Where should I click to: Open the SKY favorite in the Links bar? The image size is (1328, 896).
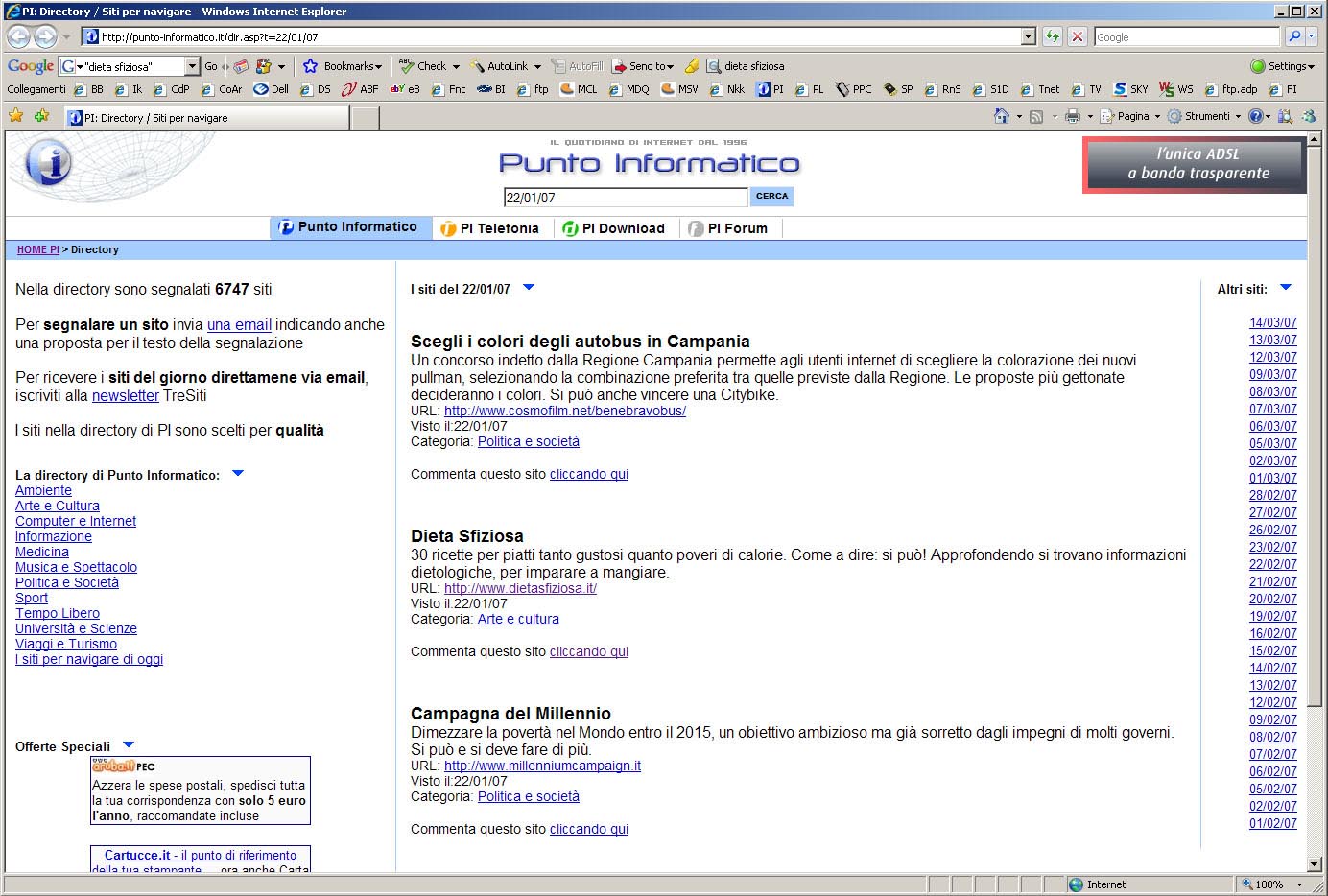coord(1130,89)
